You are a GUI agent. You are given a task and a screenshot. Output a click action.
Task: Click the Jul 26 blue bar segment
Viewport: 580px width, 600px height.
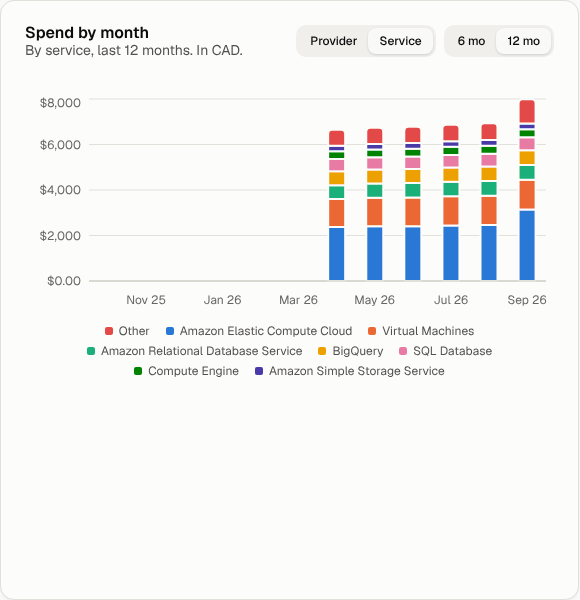[451, 253]
